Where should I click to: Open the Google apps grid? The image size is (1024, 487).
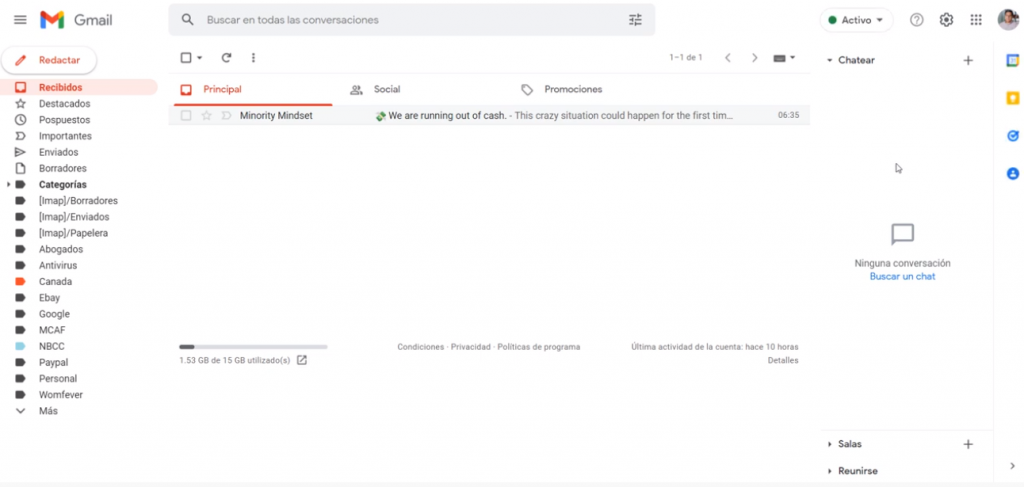(x=976, y=20)
